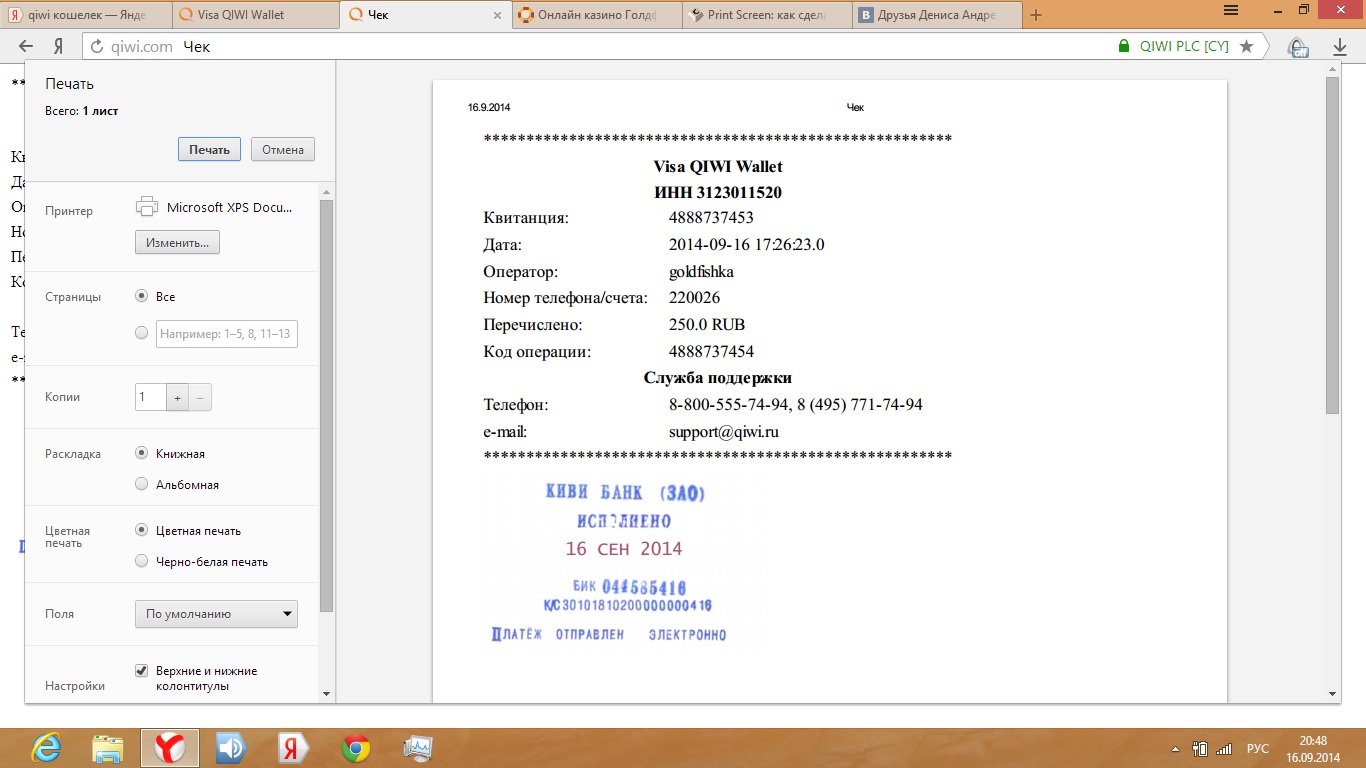Screen dimensions: 1366x768
Task: Show hidden tray icons arrow
Action: pyautogui.click(x=1177, y=749)
